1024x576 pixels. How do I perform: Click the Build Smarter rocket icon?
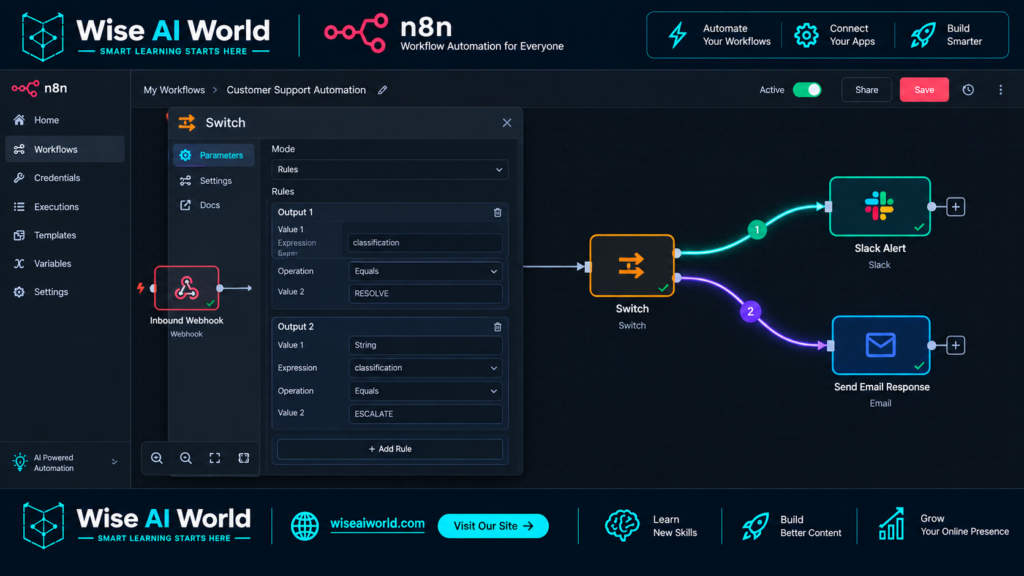point(923,35)
